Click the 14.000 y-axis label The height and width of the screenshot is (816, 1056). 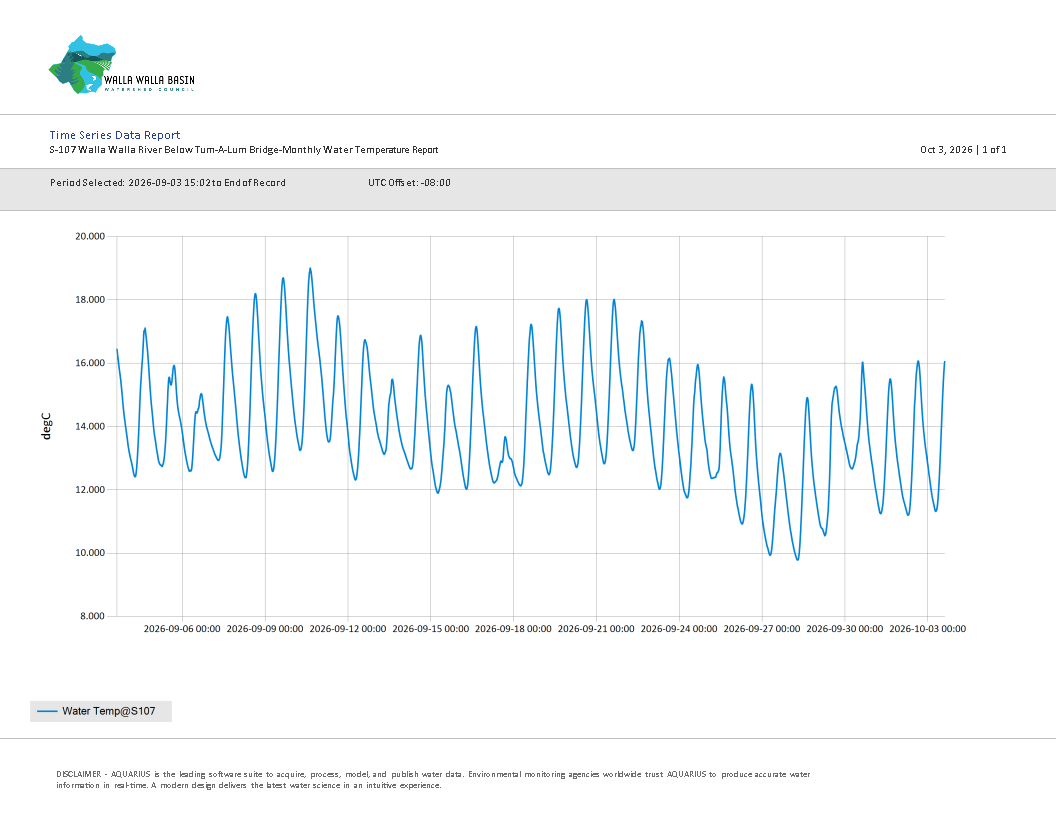point(90,426)
